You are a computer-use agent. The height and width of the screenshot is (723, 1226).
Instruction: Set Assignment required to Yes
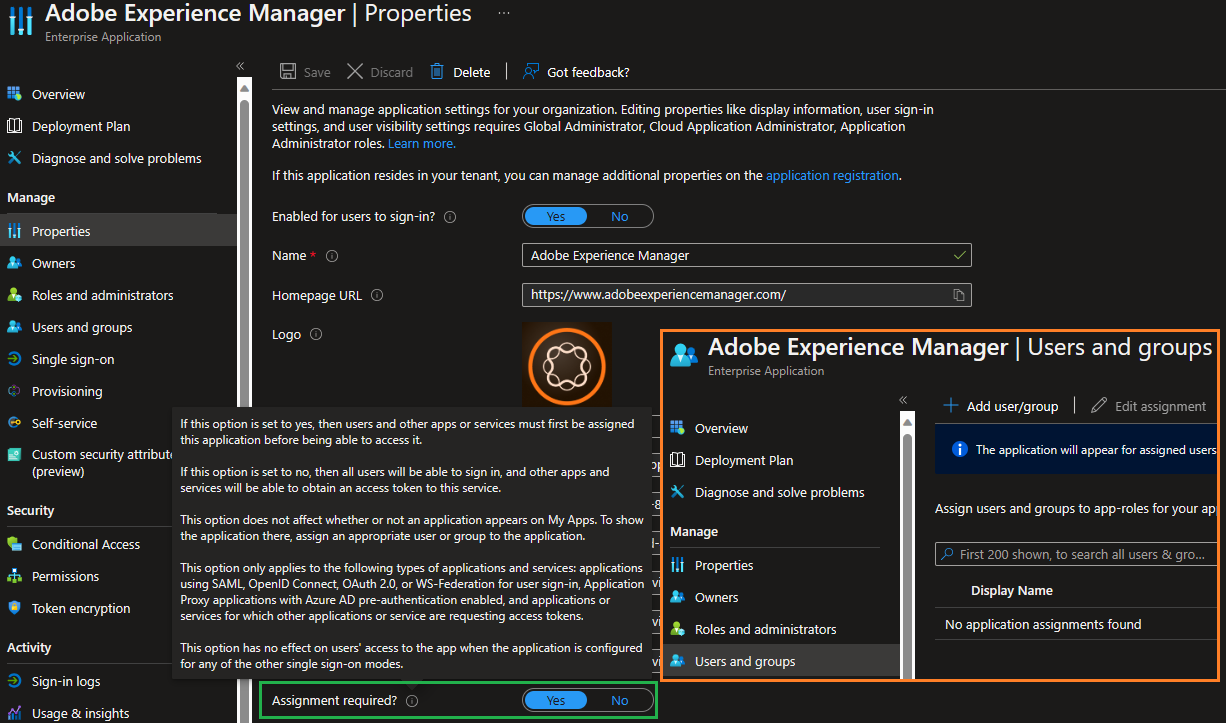pos(555,700)
